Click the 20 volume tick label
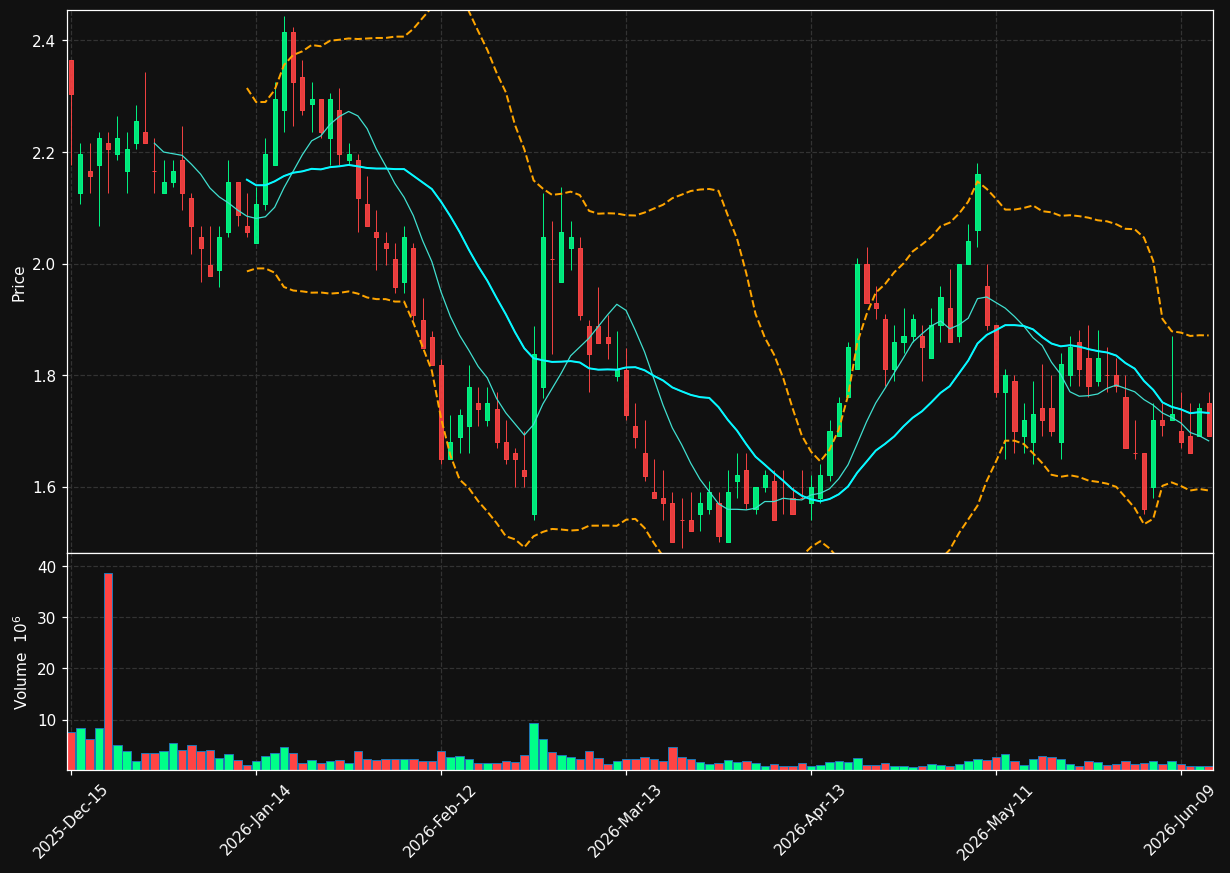Screen dimensions: 1230x873 [x=46, y=669]
